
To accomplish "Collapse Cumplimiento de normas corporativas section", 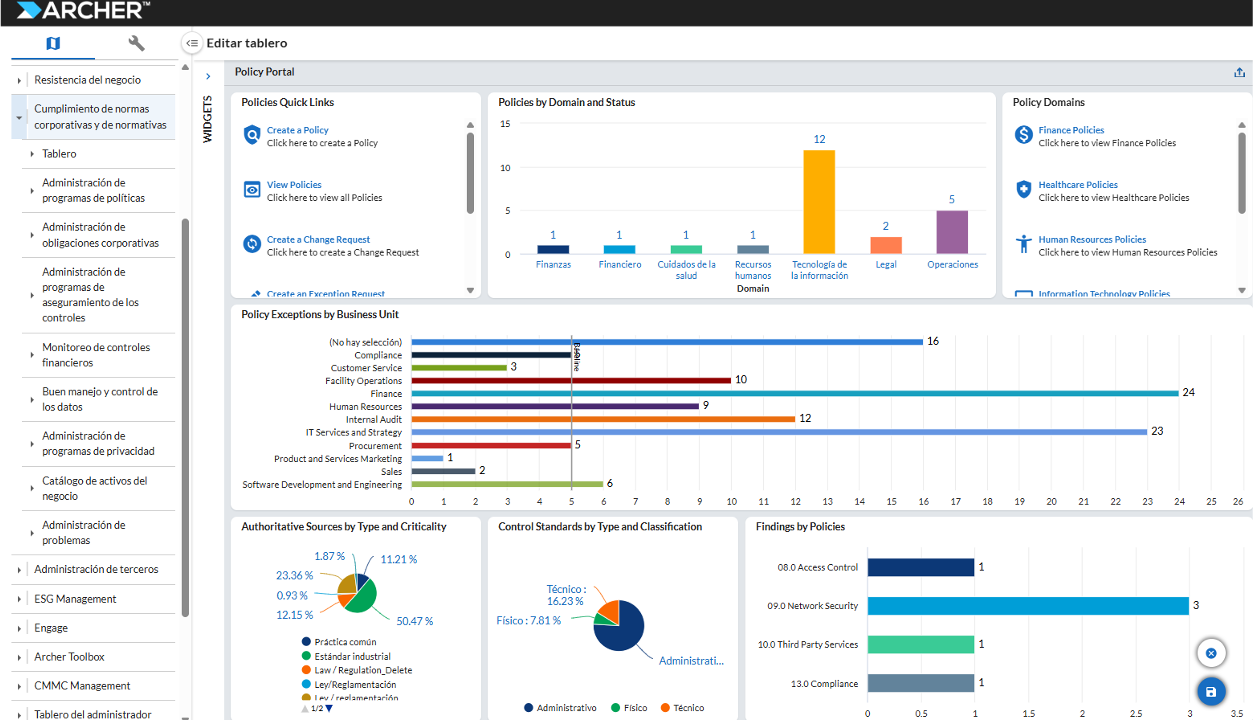I will (x=19, y=117).
